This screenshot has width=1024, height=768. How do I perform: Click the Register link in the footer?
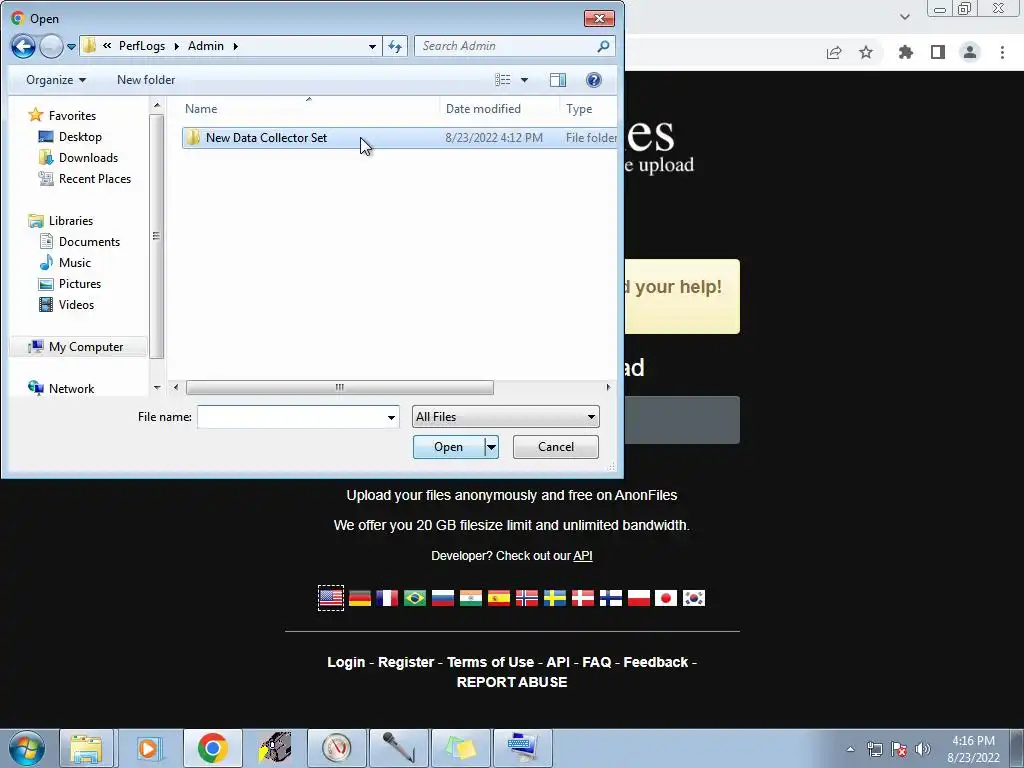click(406, 662)
